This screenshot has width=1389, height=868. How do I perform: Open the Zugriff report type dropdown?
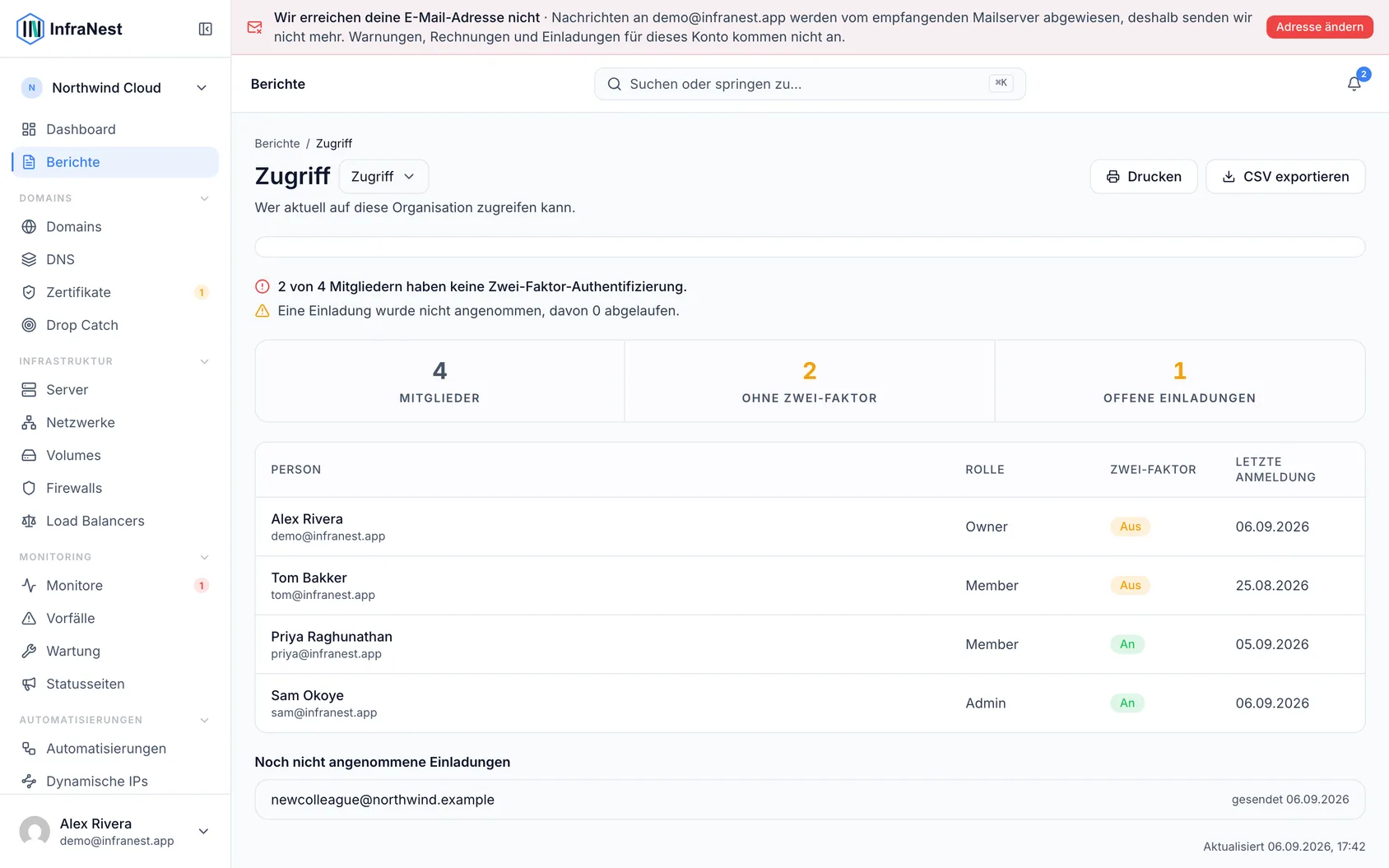click(383, 176)
